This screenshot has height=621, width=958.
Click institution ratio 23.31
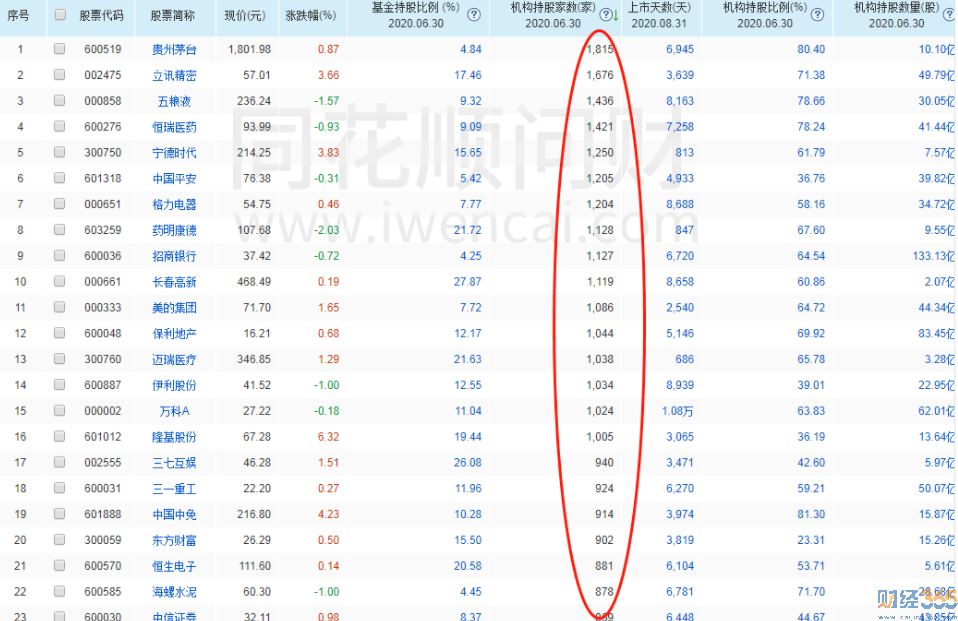pos(811,540)
